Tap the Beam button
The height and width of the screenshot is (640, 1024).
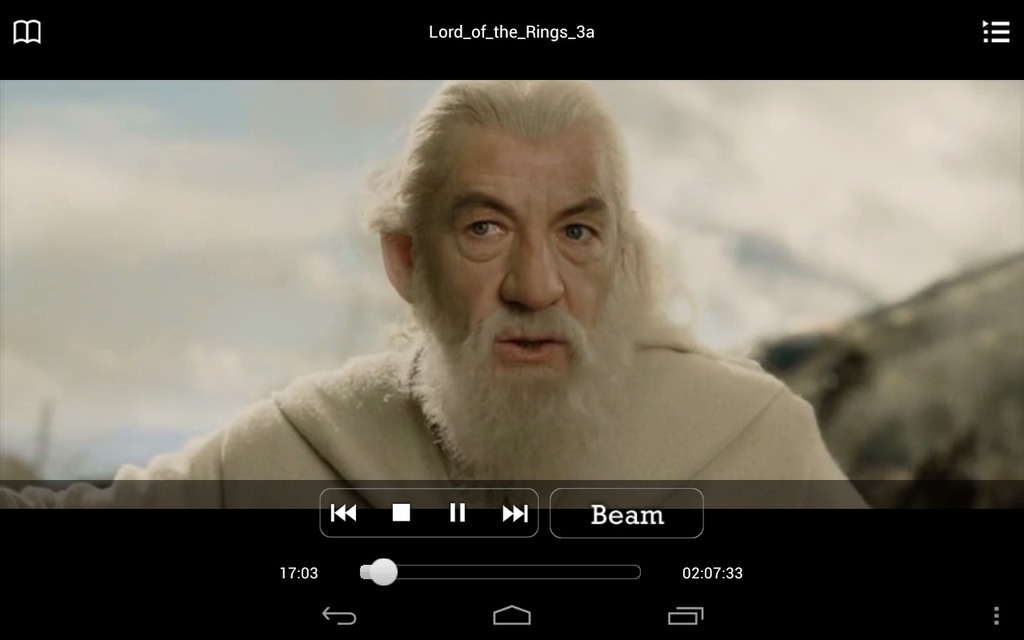[x=627, y=513]
